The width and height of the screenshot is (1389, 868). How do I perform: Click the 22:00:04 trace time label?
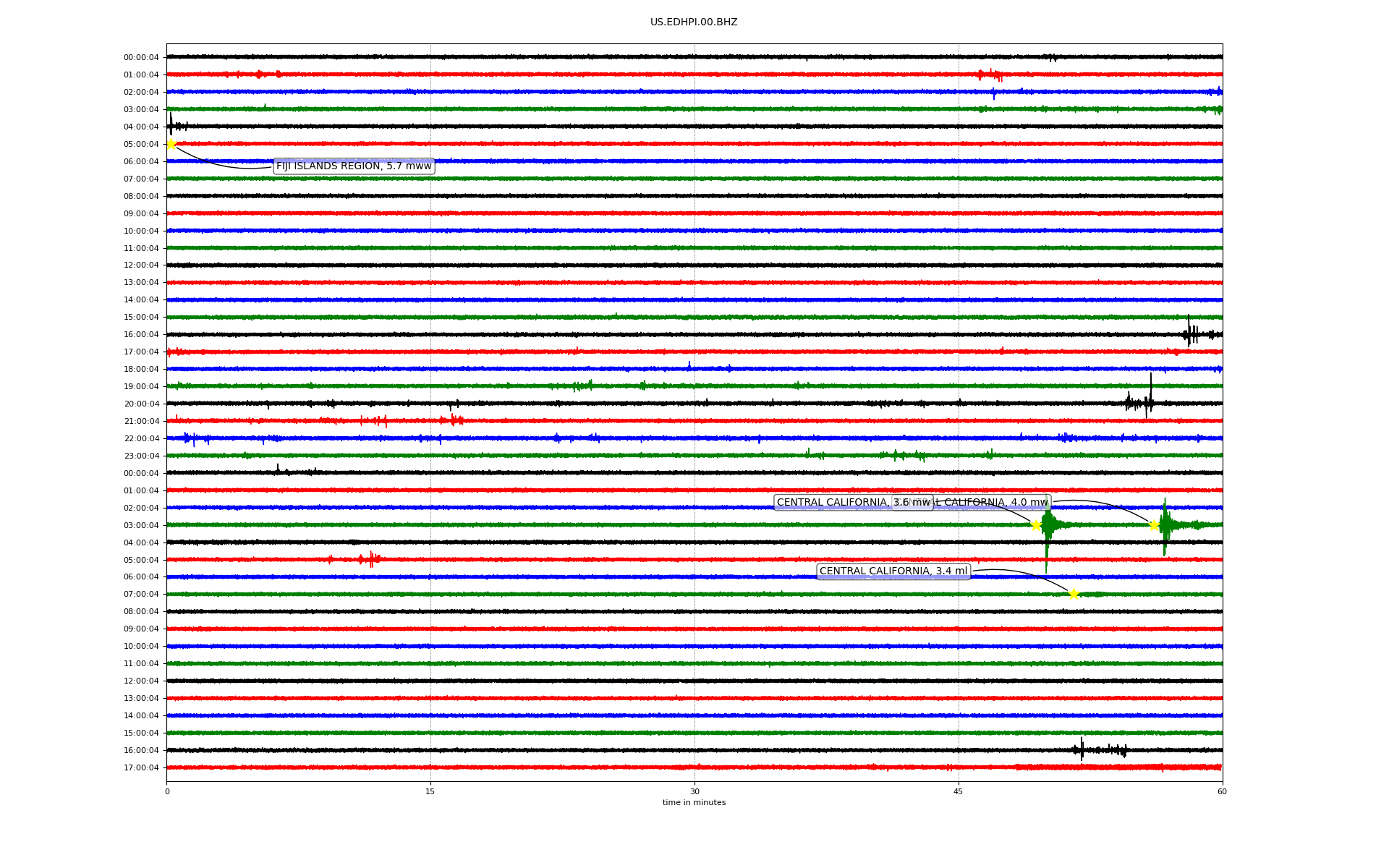[x=141, y=438]
